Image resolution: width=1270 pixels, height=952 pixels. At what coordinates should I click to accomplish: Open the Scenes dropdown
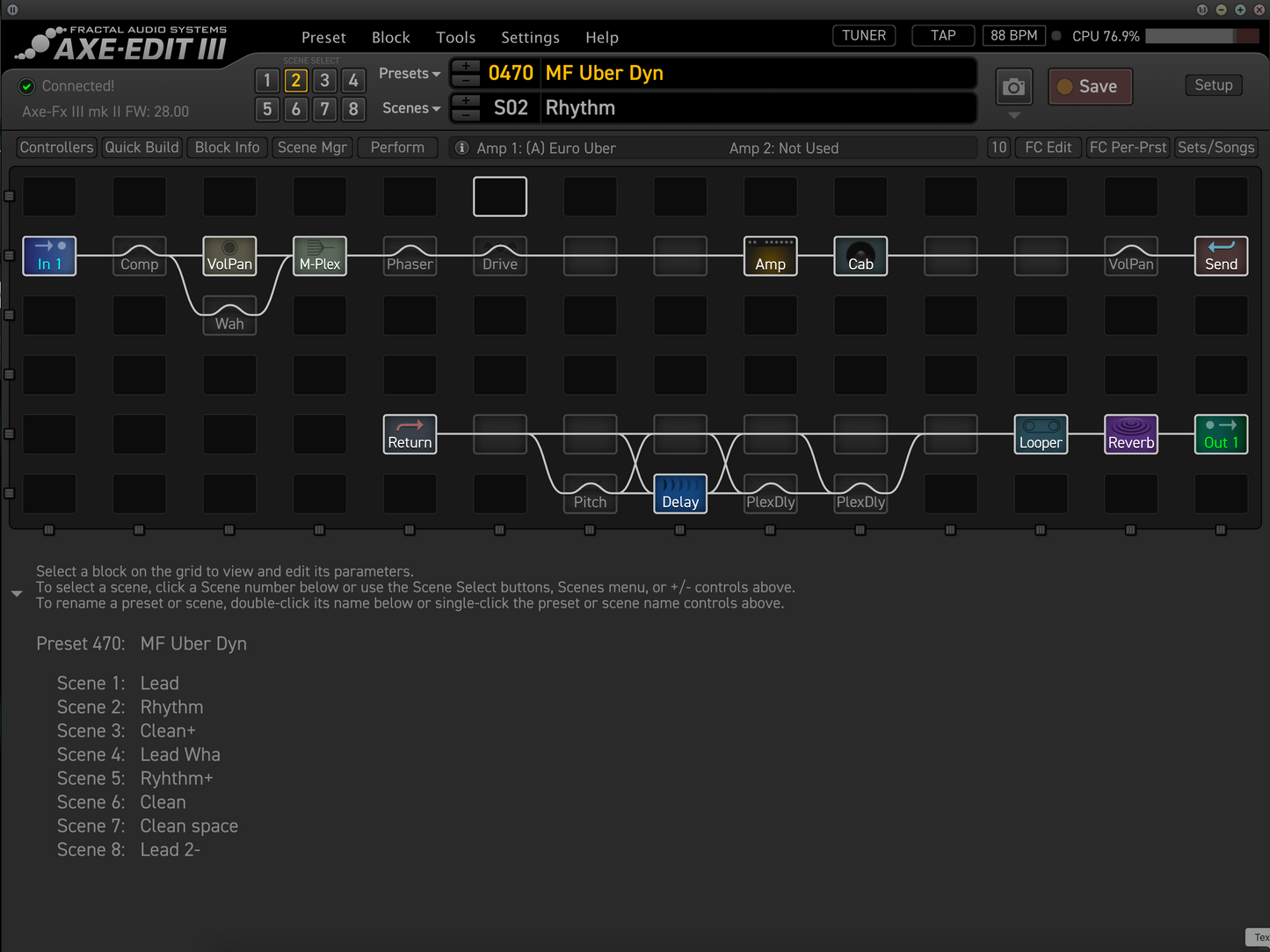tap(409, 107)
